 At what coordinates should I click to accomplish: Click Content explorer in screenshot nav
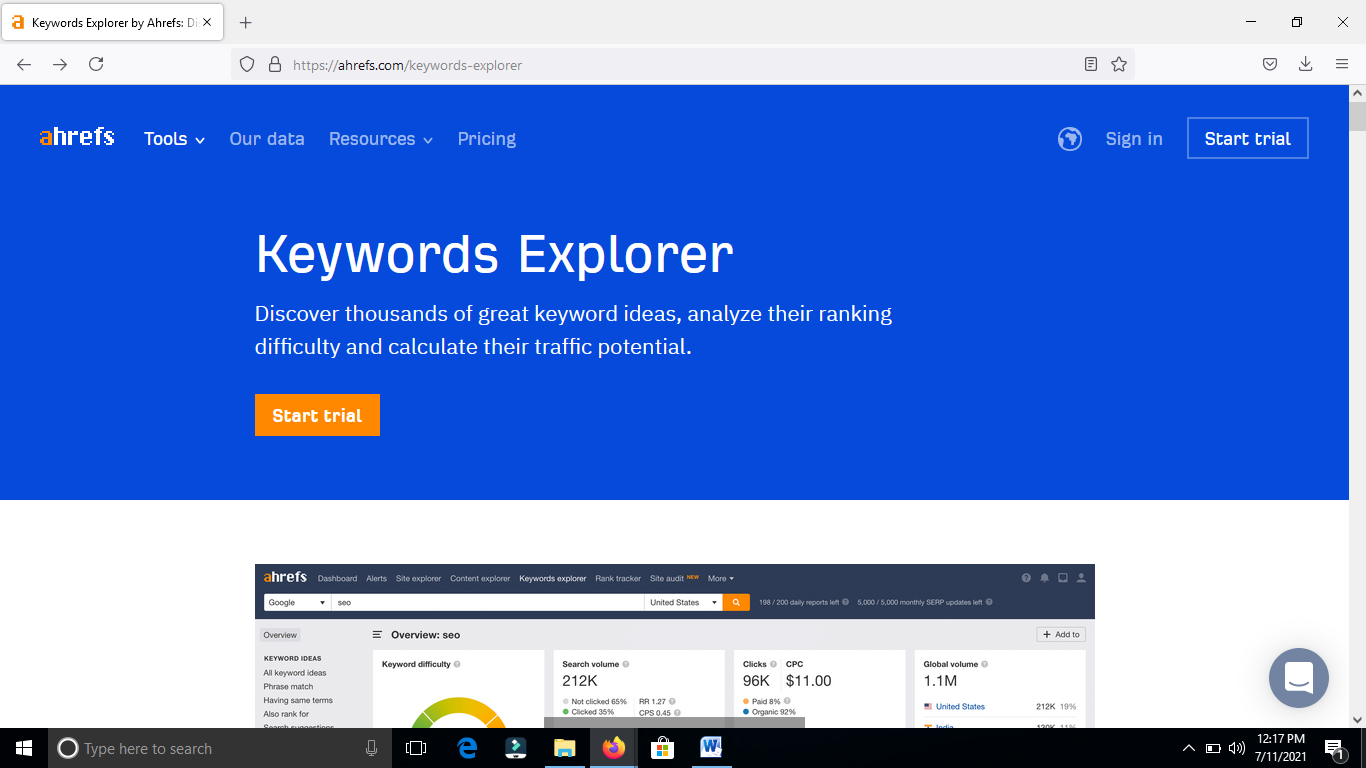click(x=480, y=578)
